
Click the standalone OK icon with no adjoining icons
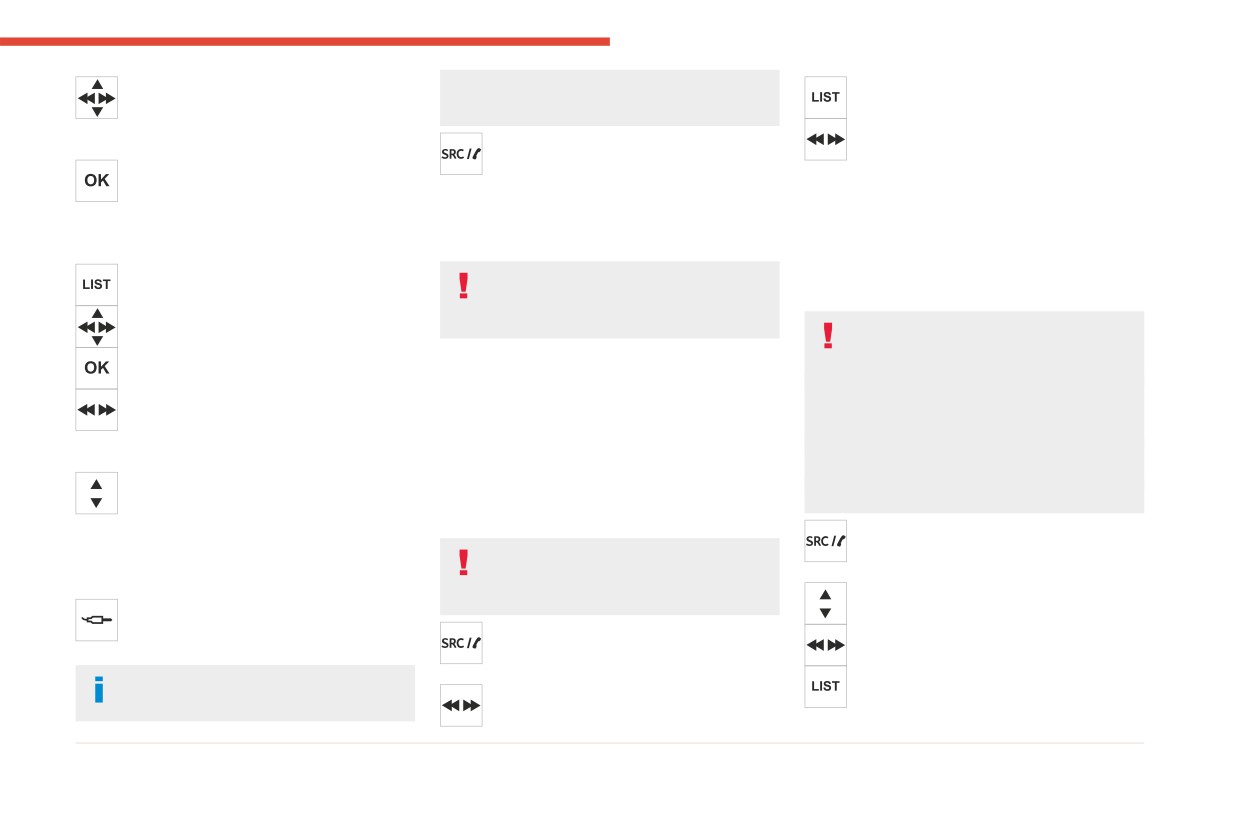point(97,181)
